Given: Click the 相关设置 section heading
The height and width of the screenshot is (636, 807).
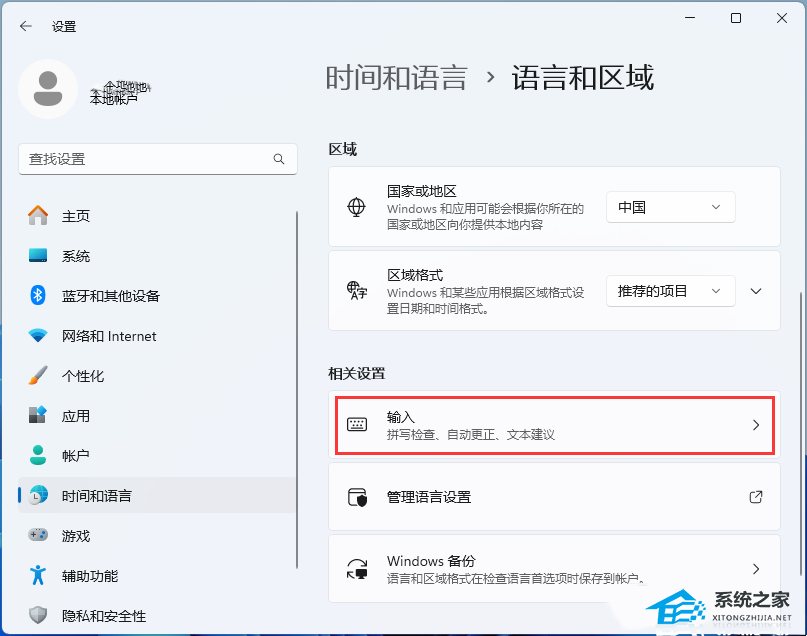Looking at the screenshot, I should pos(357,374).
